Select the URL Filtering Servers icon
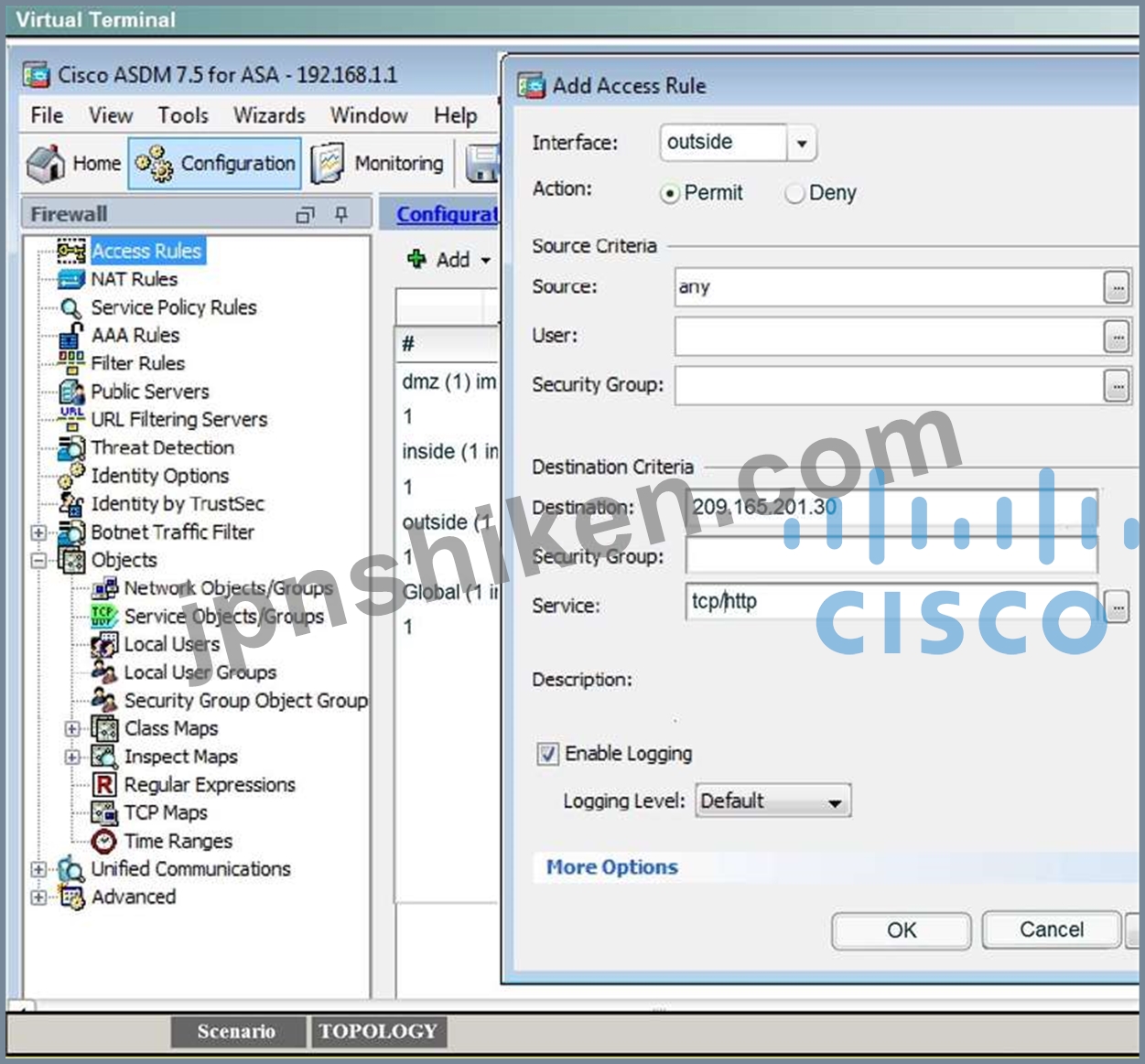The width and height of the screenshot is (1145, 1064). (71, 419)
